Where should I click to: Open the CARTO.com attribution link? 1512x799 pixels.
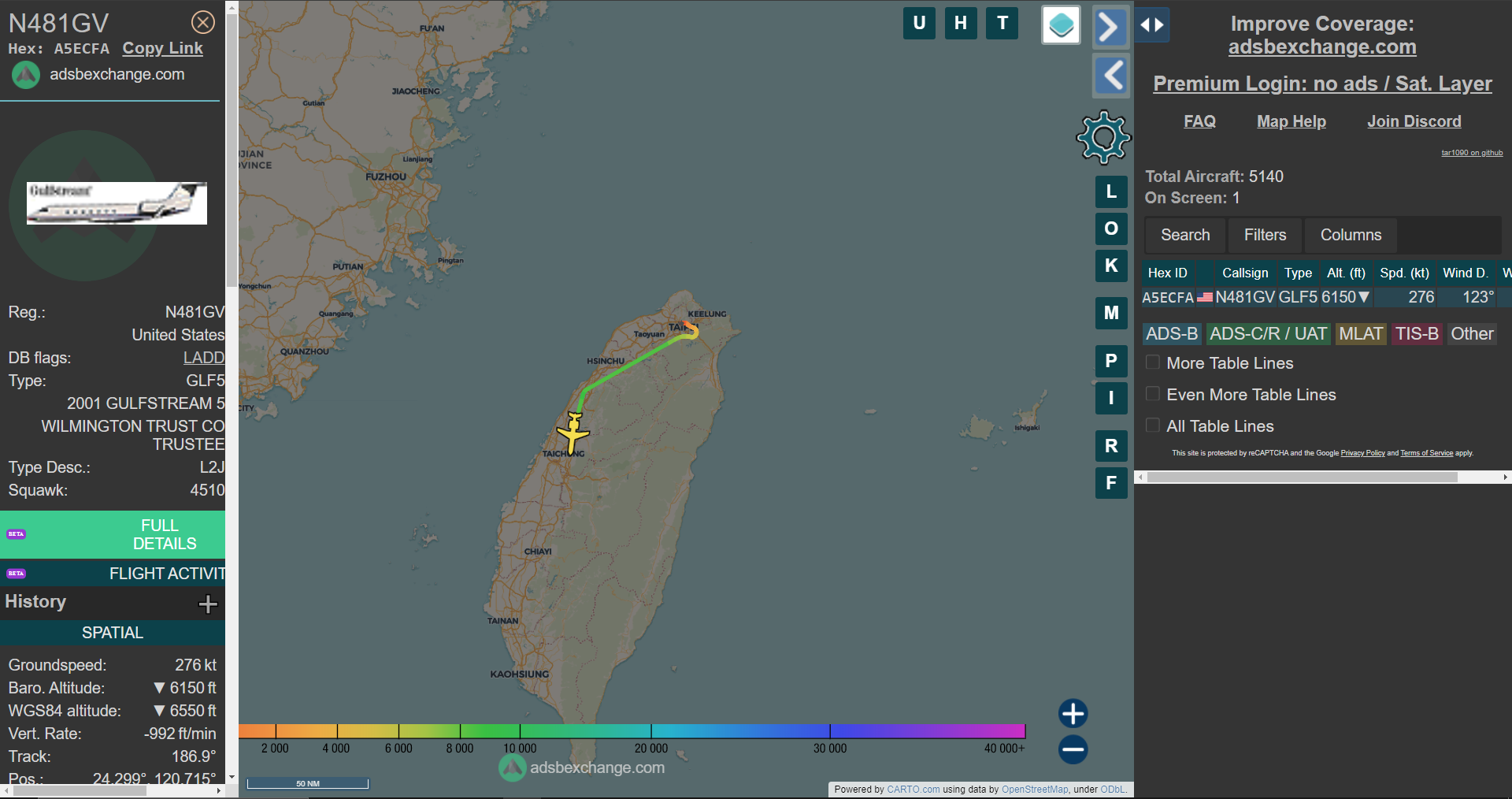[x=913, y=790]
